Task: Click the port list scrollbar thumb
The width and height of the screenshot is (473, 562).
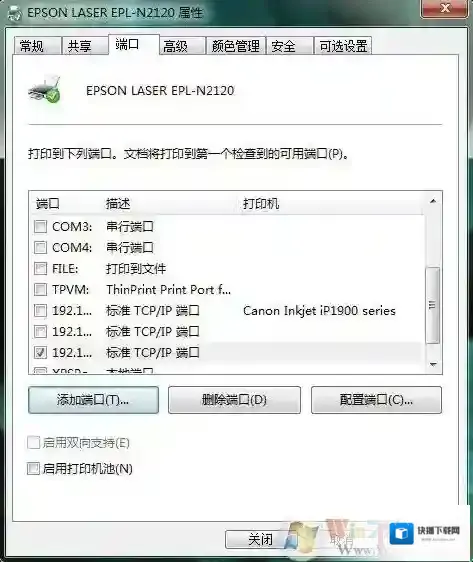Action: pyautogui.click(x=433, y=305)
